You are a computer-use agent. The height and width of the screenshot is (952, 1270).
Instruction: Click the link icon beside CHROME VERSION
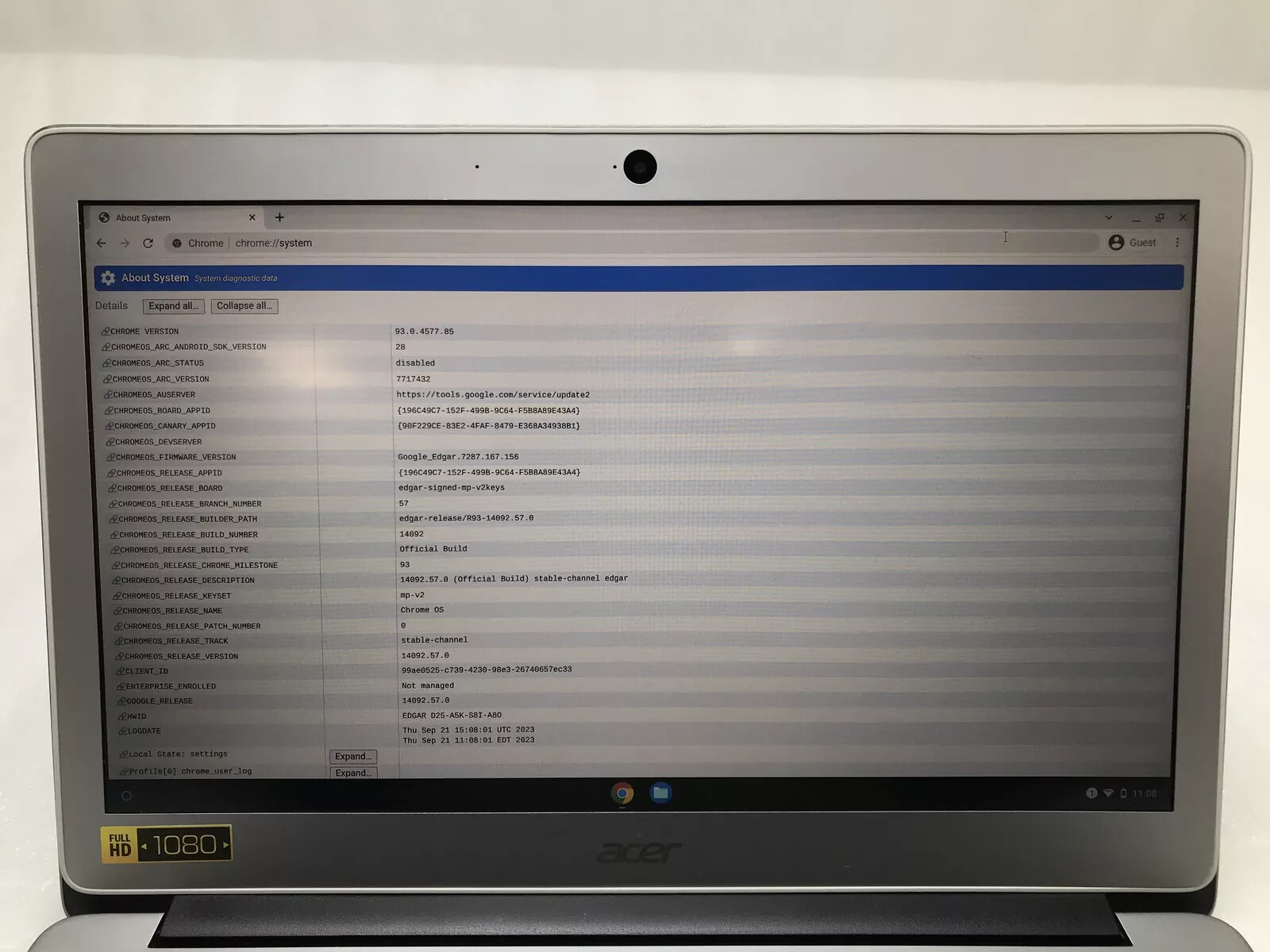tap(105, 332)
